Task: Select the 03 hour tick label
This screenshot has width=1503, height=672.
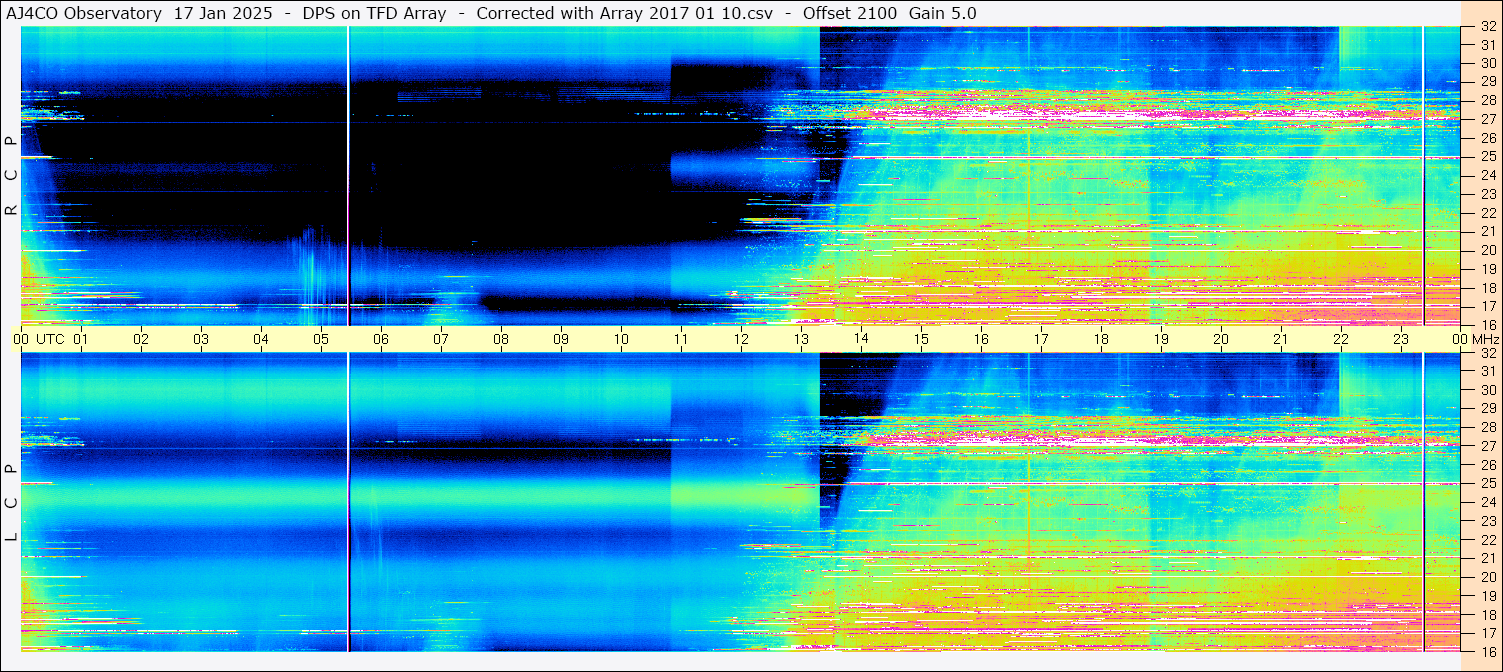Action: (201, 340)
